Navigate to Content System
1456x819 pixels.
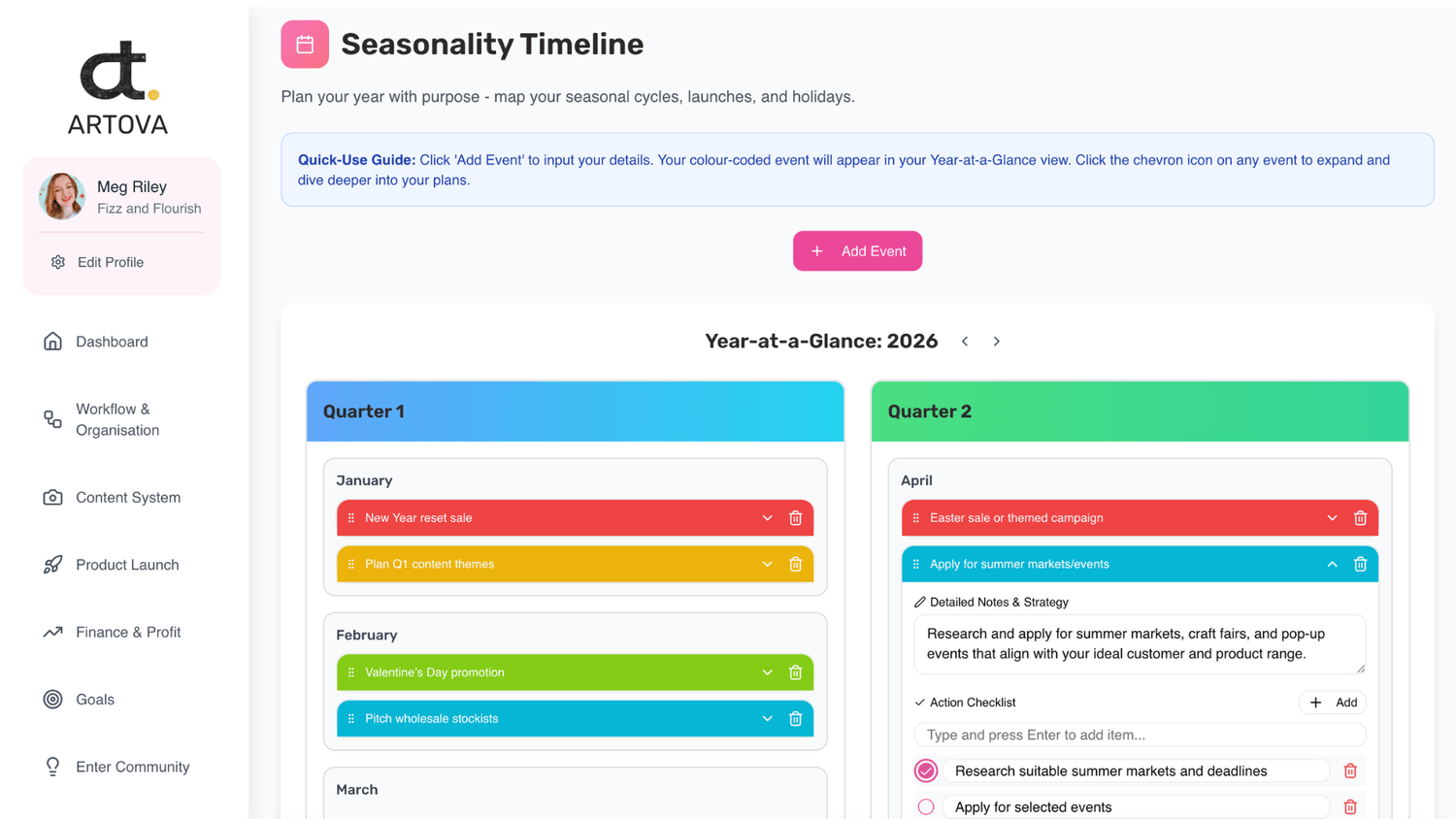128,498
